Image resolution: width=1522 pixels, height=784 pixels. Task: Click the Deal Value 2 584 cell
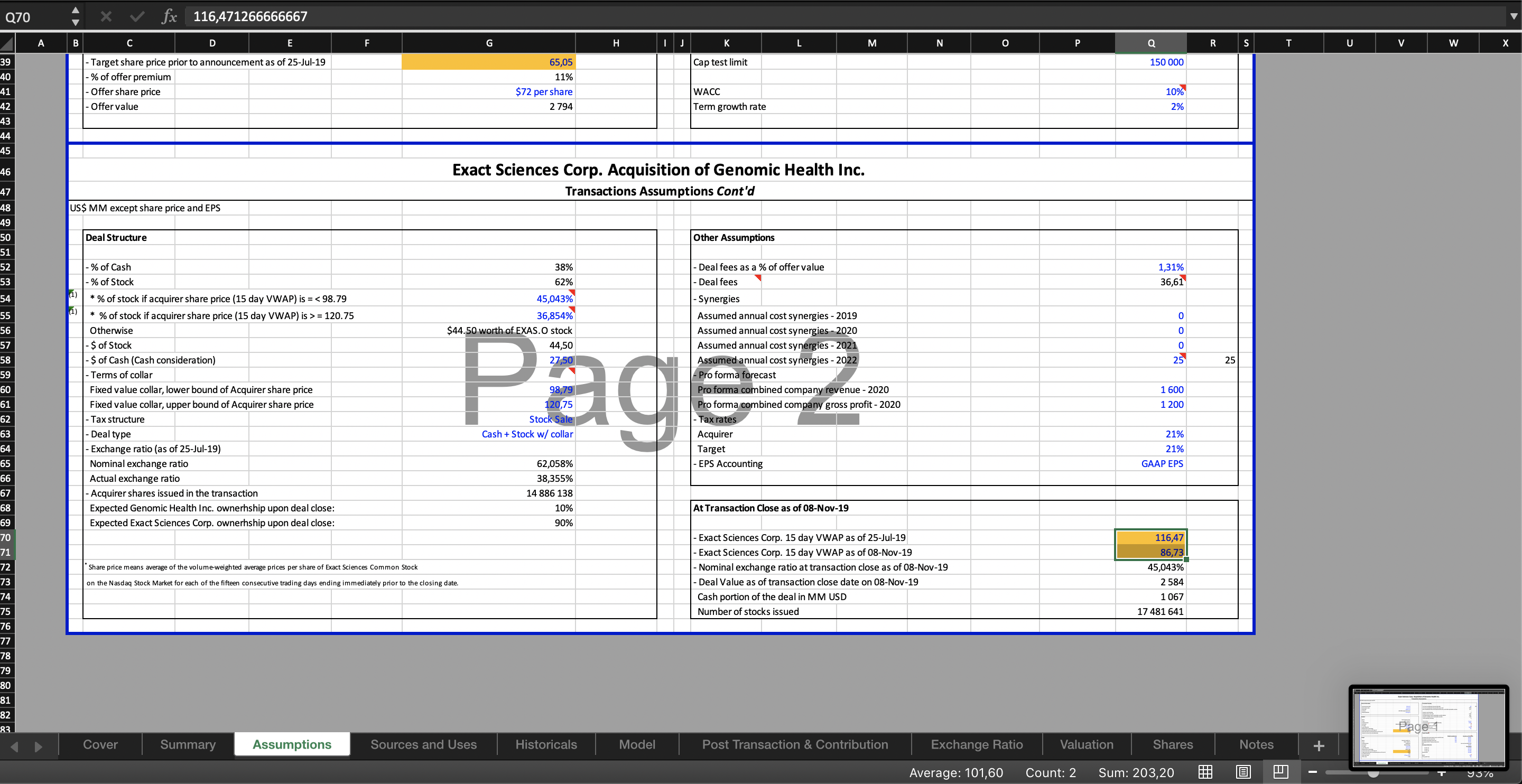[1151, 582]
